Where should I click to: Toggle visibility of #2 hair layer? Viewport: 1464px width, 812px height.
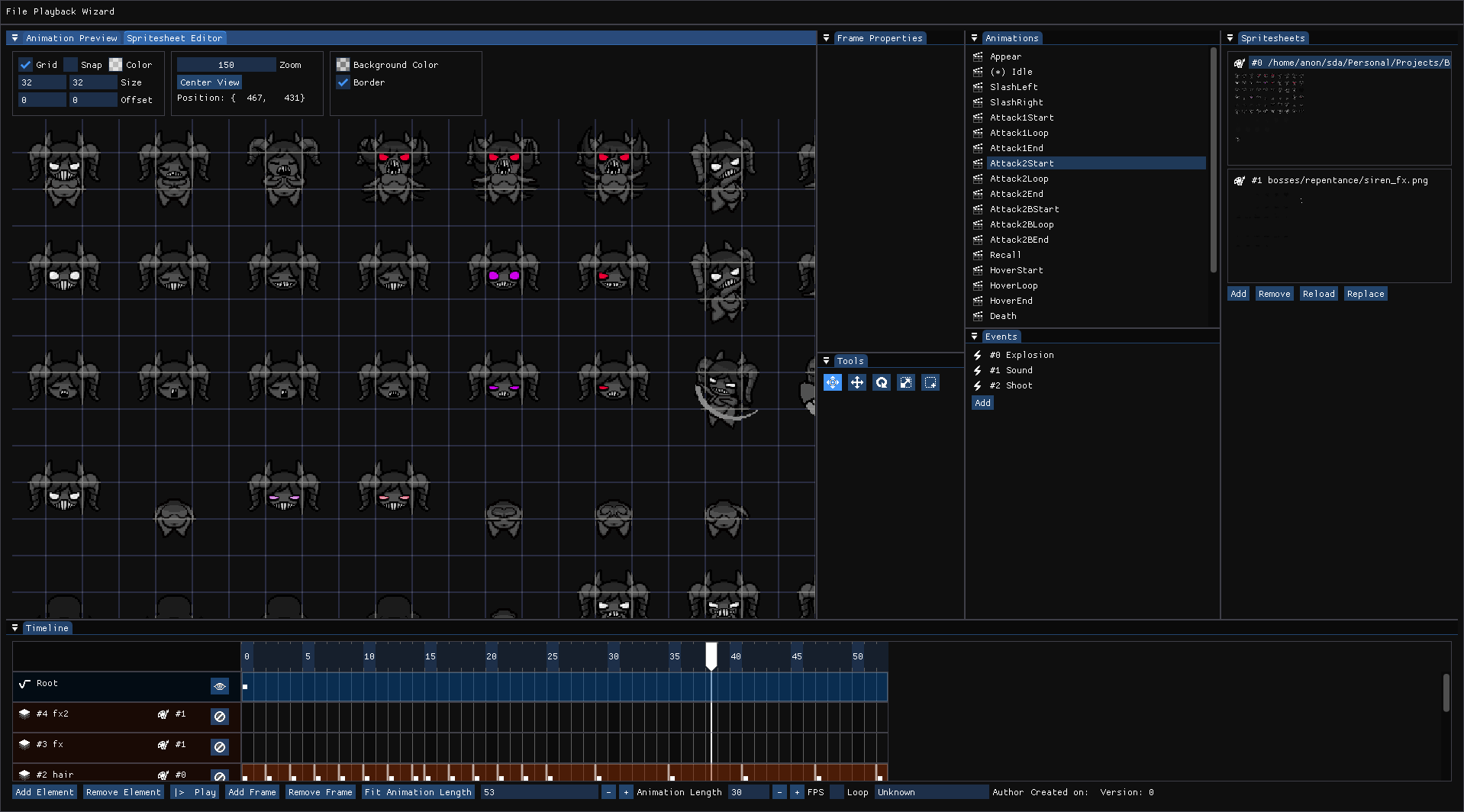pyautogui.click(x=220, y=776)
